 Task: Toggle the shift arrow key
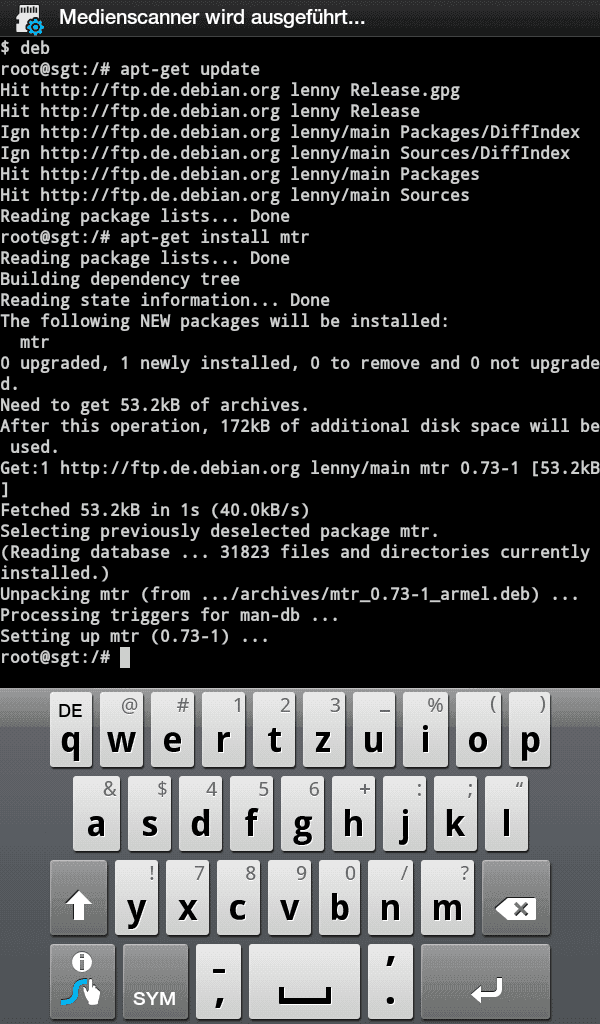[x=79, y=897]
